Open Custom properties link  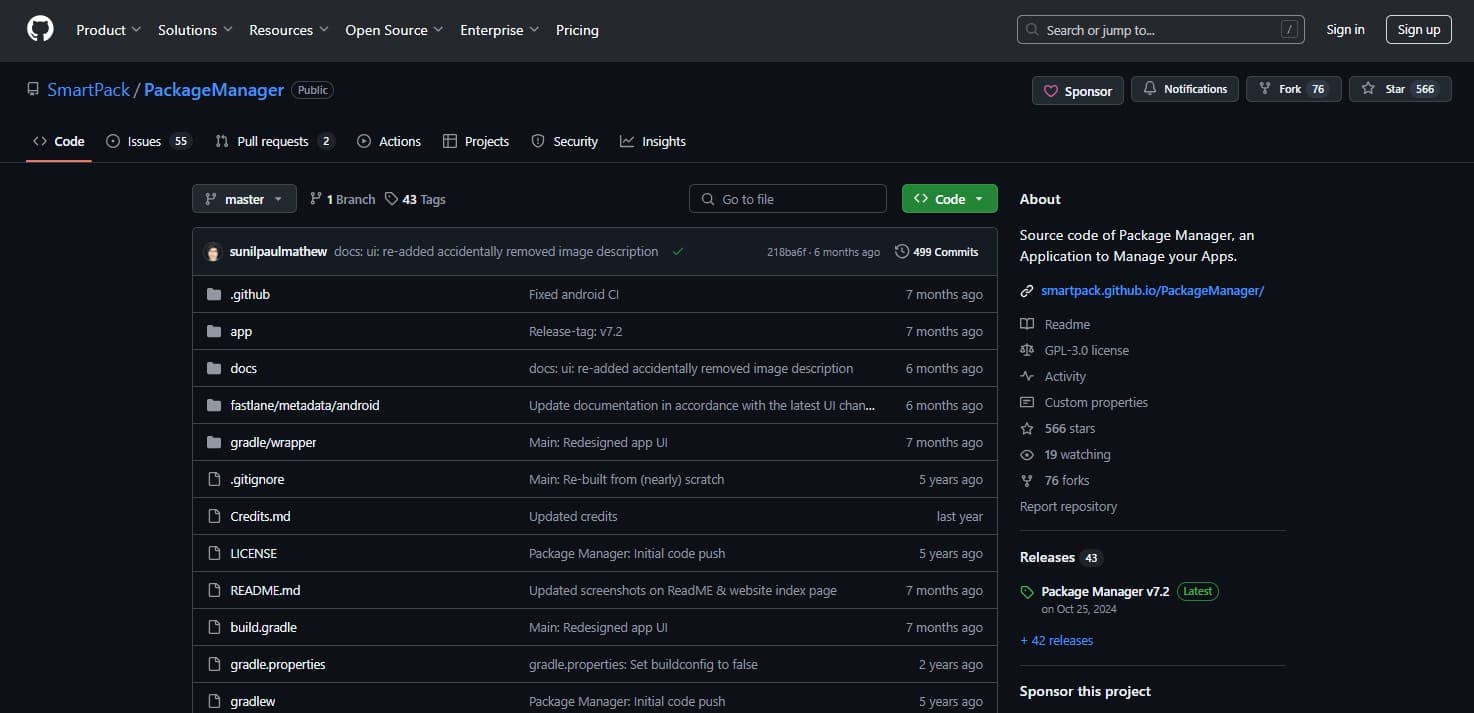pyautogui.click(x=1084, y=402)
